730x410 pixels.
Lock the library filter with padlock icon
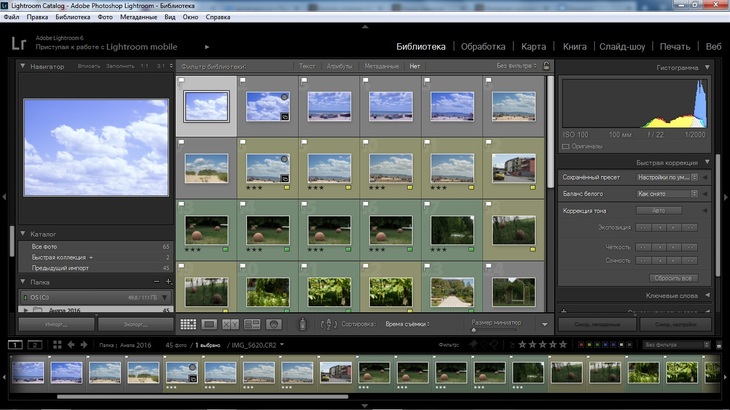point(547,65)
